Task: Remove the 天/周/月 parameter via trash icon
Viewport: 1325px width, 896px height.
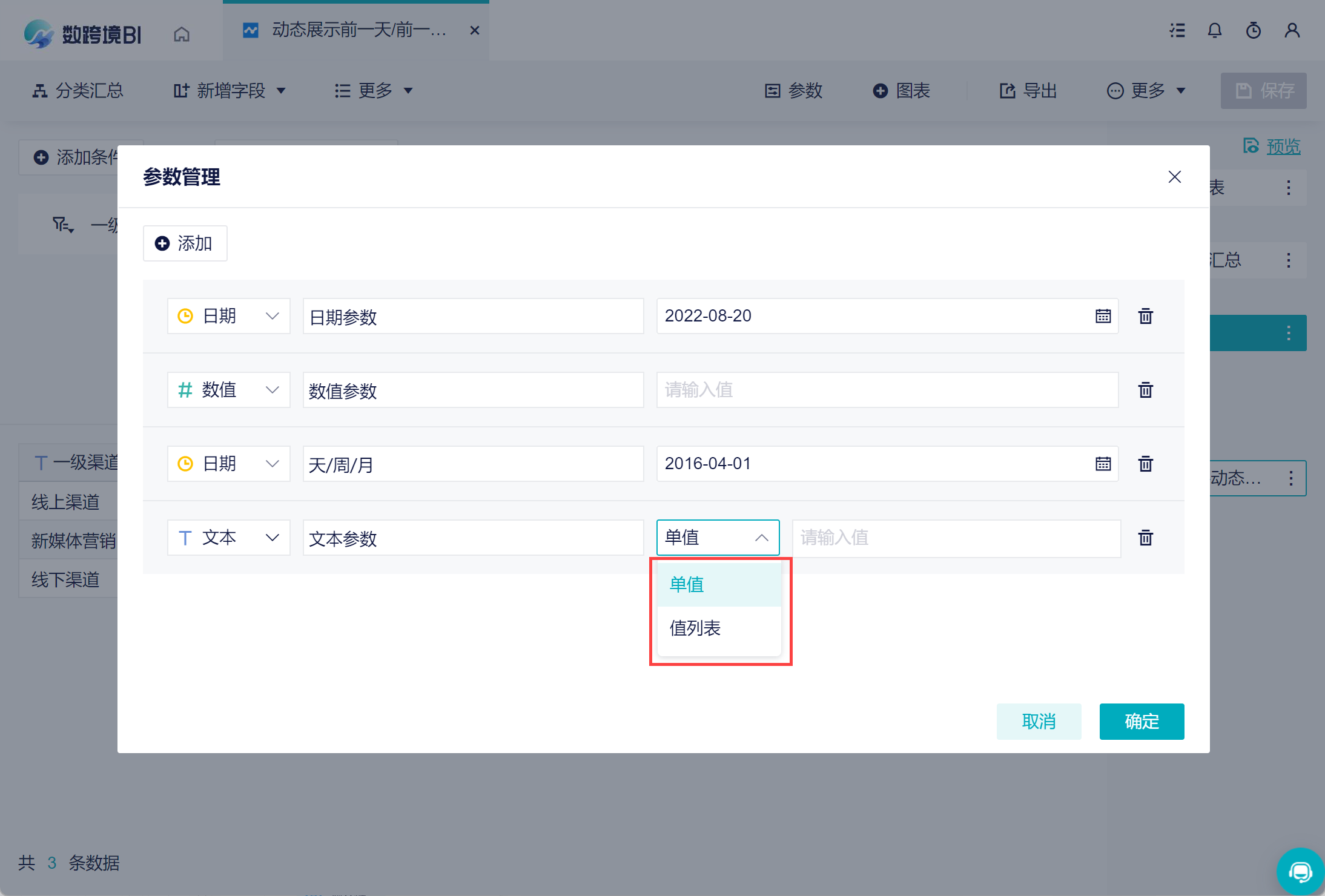Action: pos(1145,464)
